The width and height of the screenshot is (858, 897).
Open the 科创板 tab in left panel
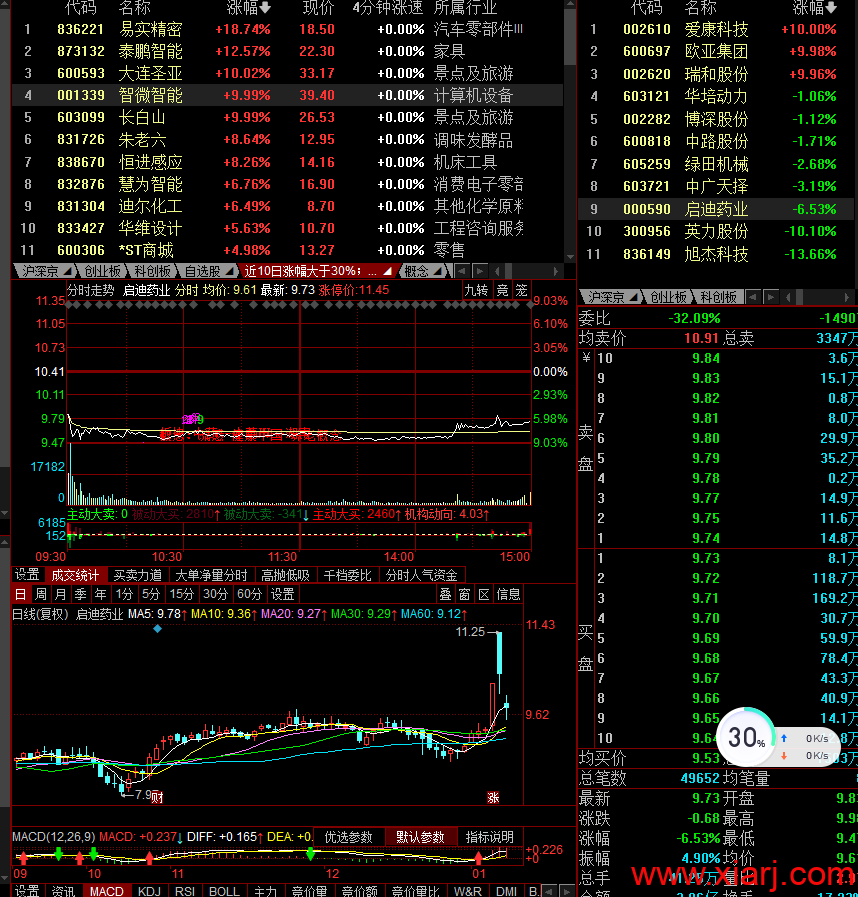point(153,271)
